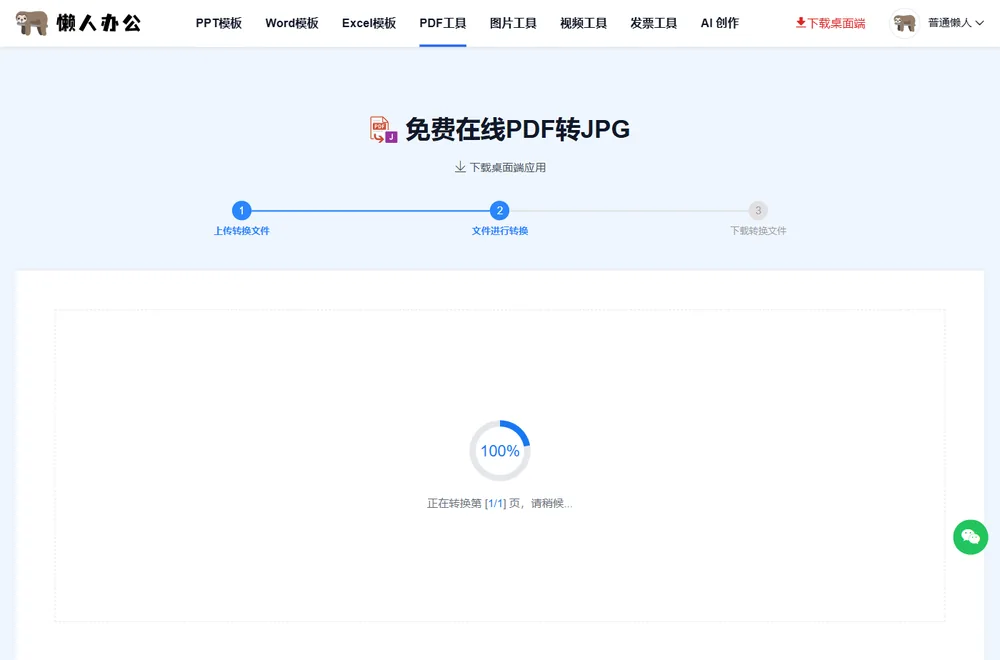Click the user avatar icon
The image size is (1000, 660).
point(904,24)
